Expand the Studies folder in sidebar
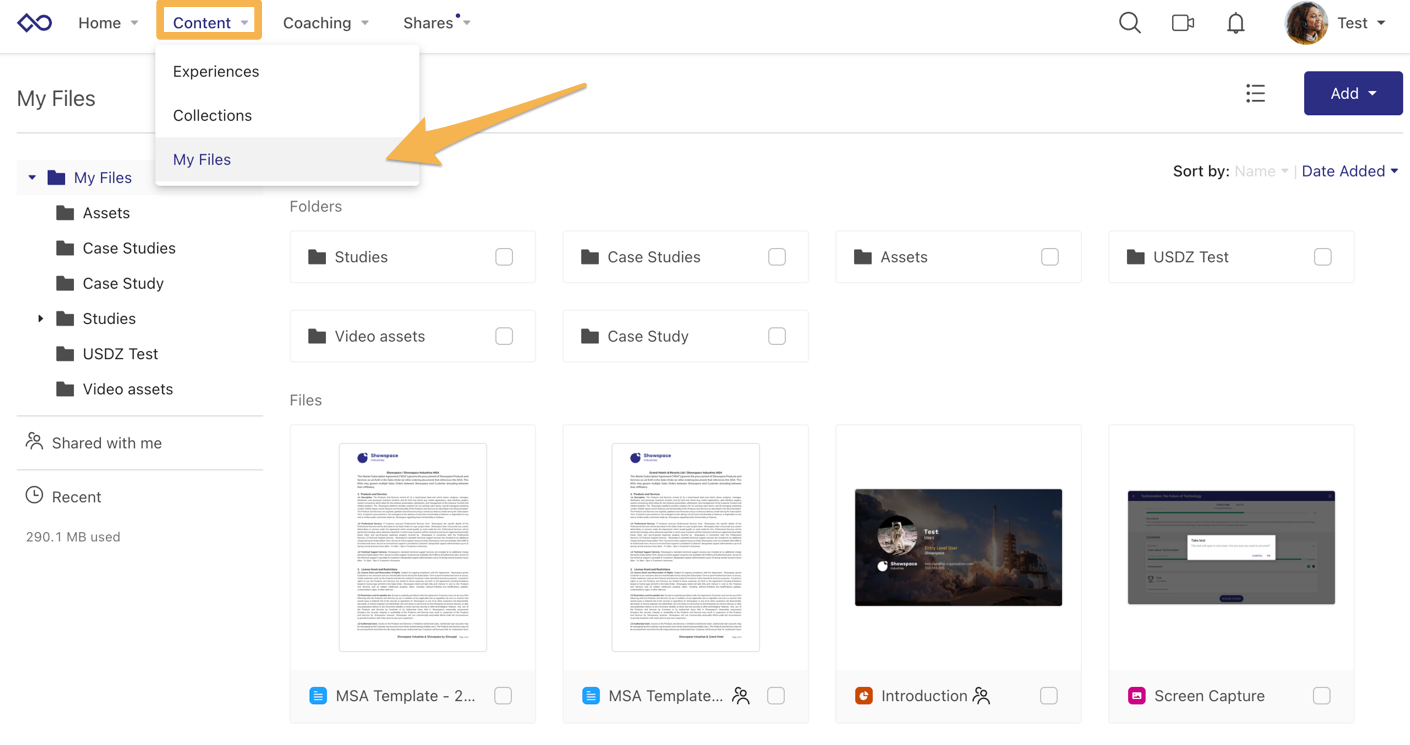This screenshot has height=745, width=1410. point(40,318)
